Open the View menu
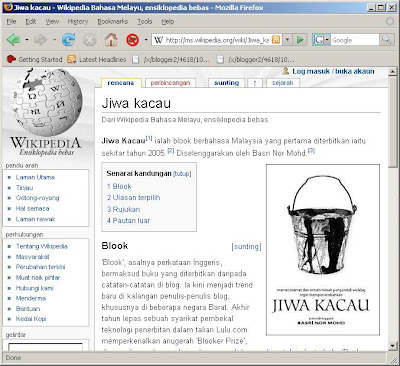The height and width of the screenshot is (366, 400). click(x=52, y=22)
